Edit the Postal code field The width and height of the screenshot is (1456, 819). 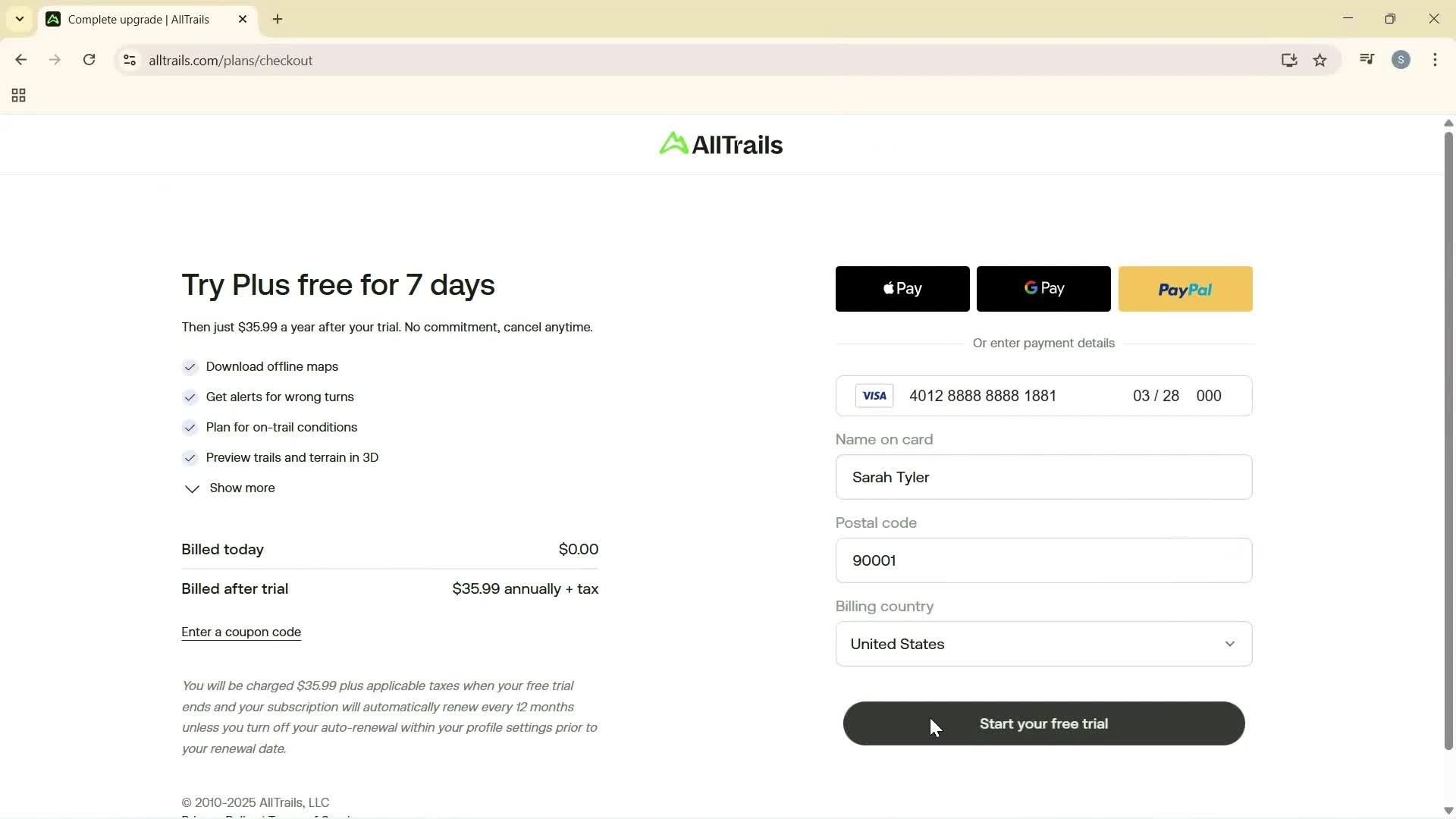coord(1043,560)
